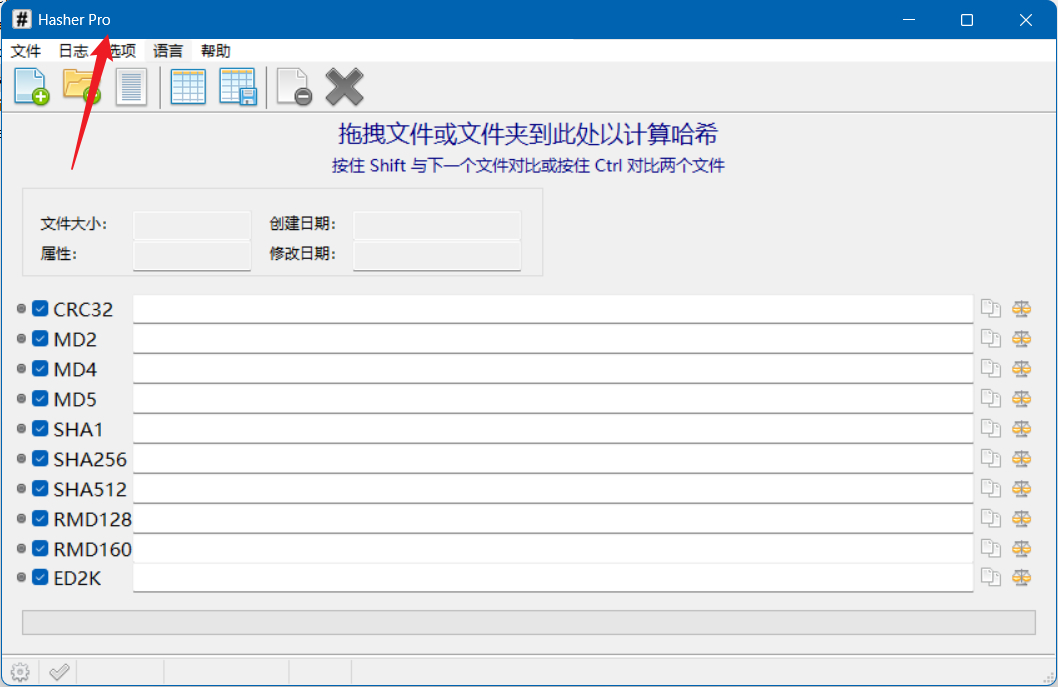Minimize the Hasher Pro window

[x=909, y=20]
